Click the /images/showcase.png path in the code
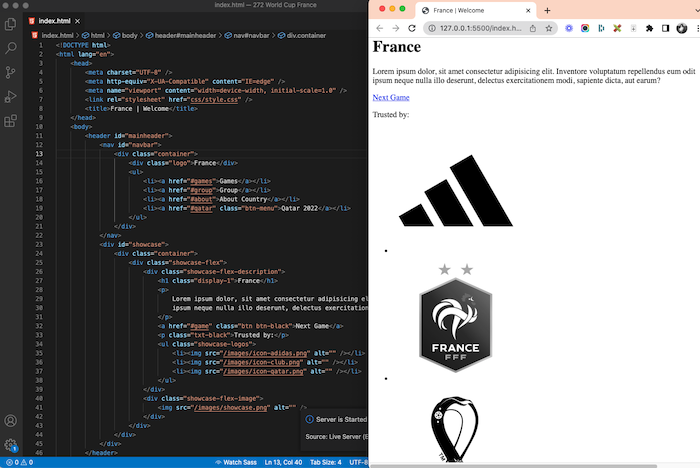Viewport: 700px width, 468px height. point(232,407)
